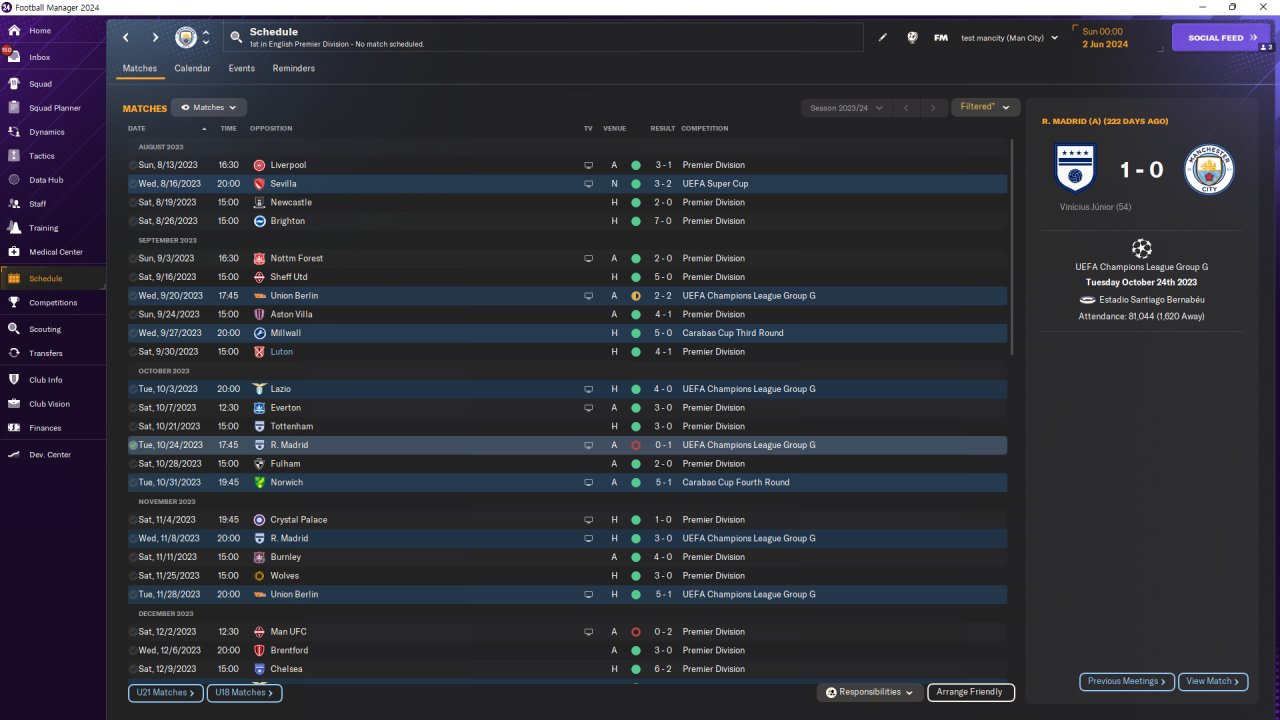Switch to the Calendar tab
The width and height of the screenshot is (1280, 720).
click(192, 69)
